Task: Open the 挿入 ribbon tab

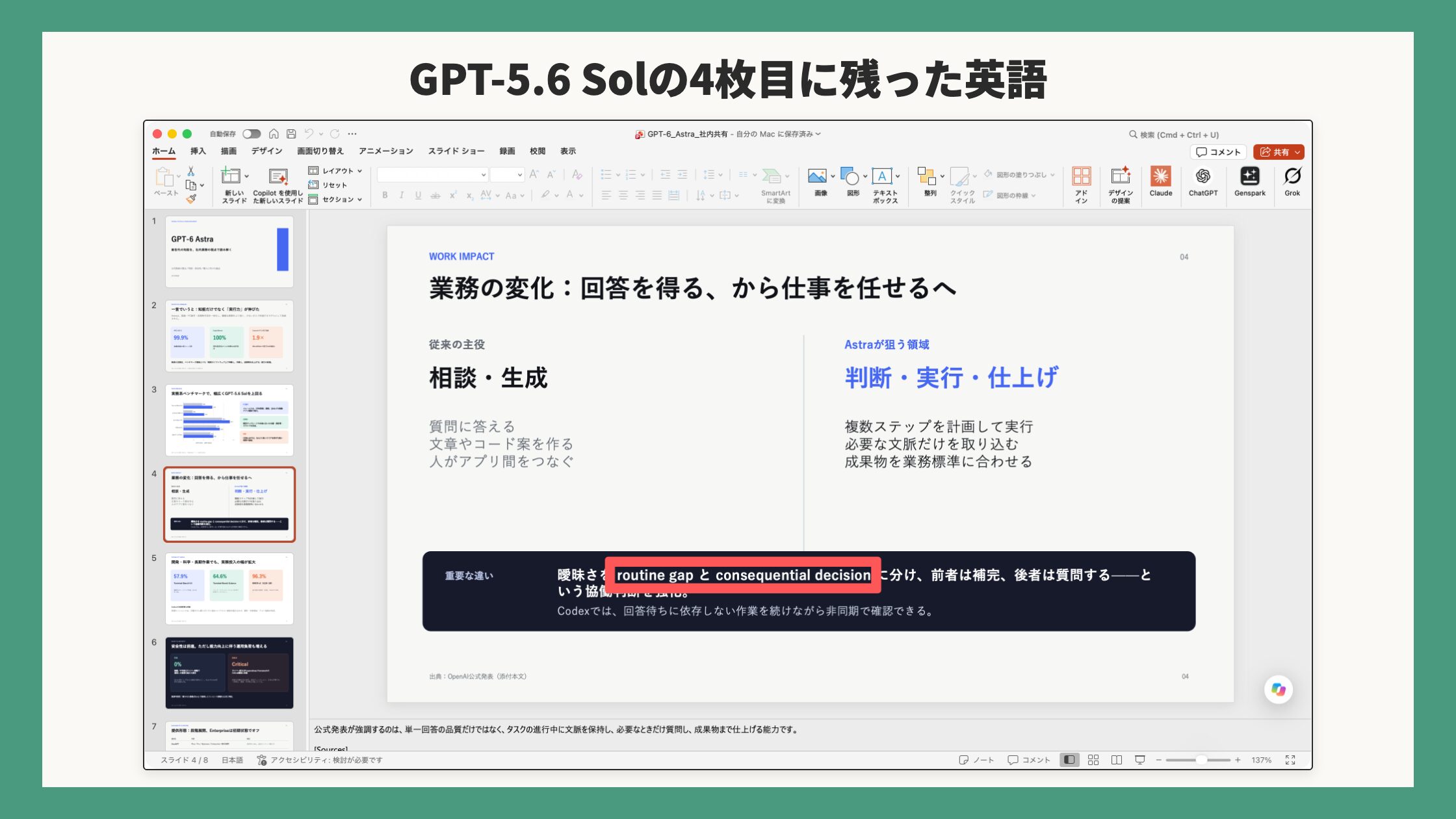Action: point(198,151)
